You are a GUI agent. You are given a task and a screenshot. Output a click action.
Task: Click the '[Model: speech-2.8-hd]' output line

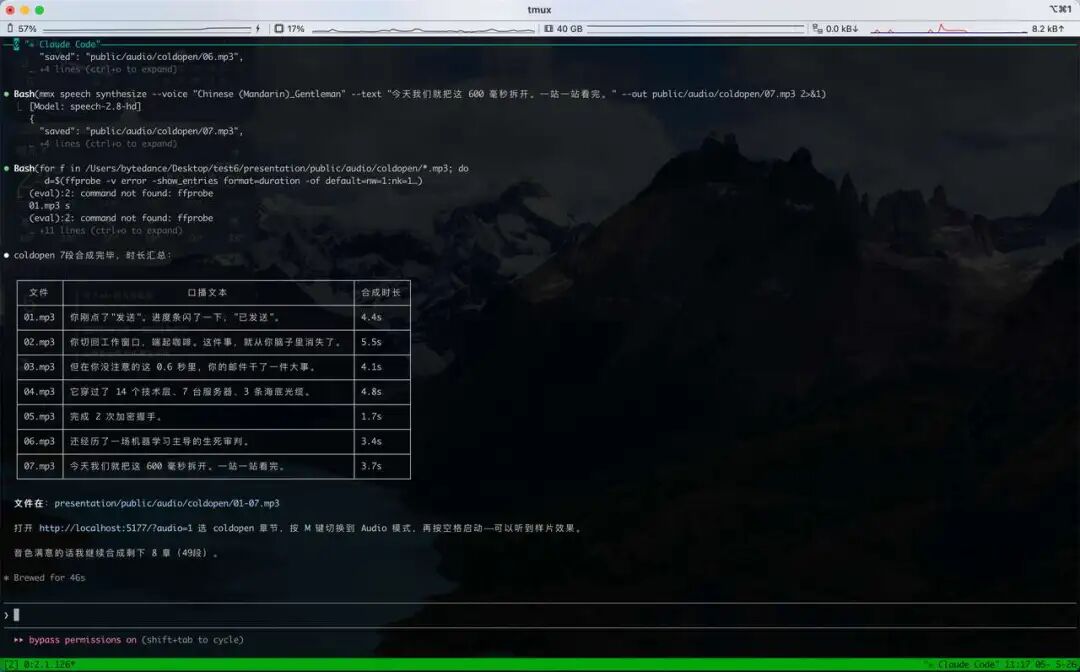(85, 107)
